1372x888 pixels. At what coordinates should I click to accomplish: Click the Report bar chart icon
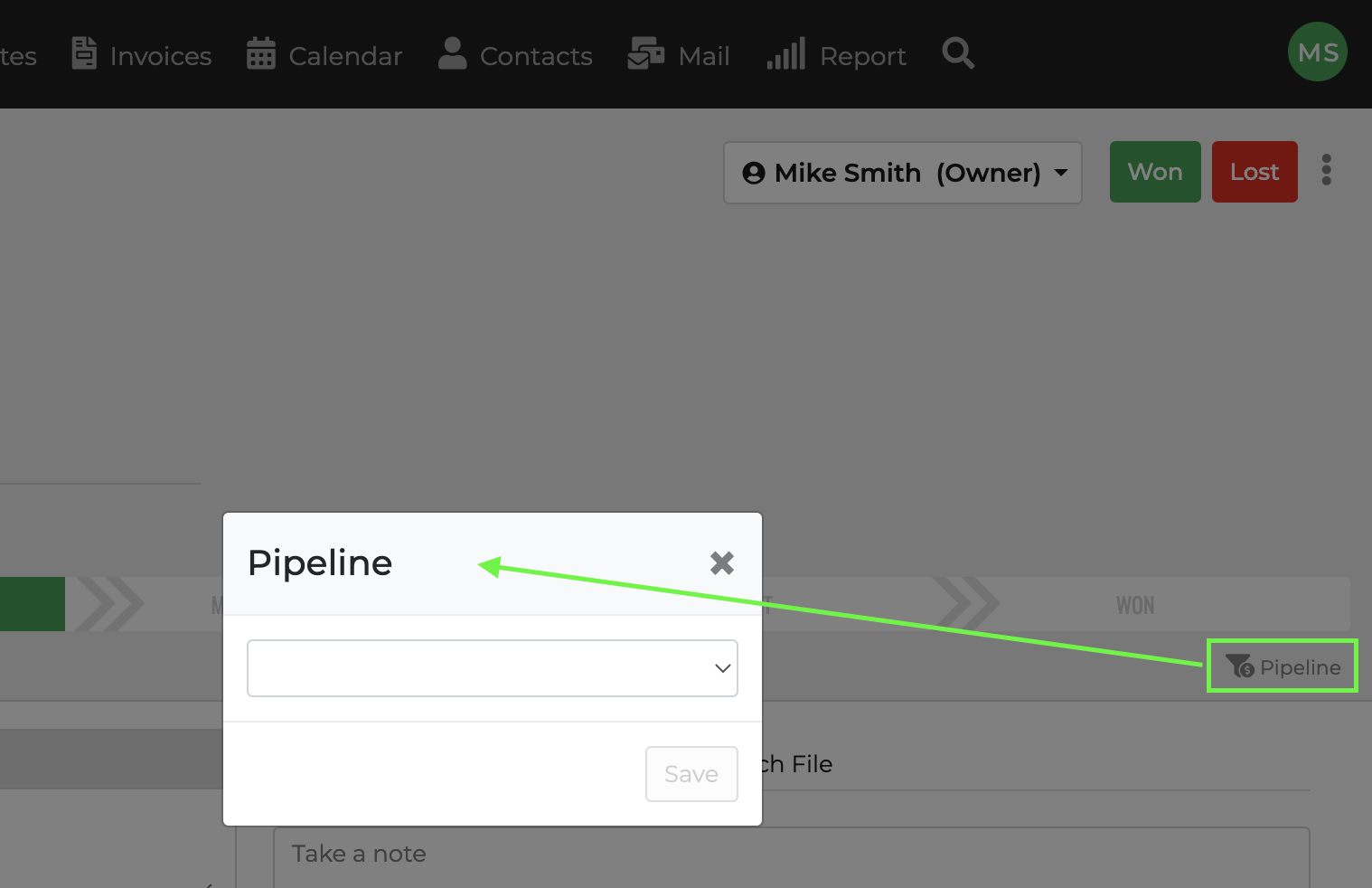[785, 54]
